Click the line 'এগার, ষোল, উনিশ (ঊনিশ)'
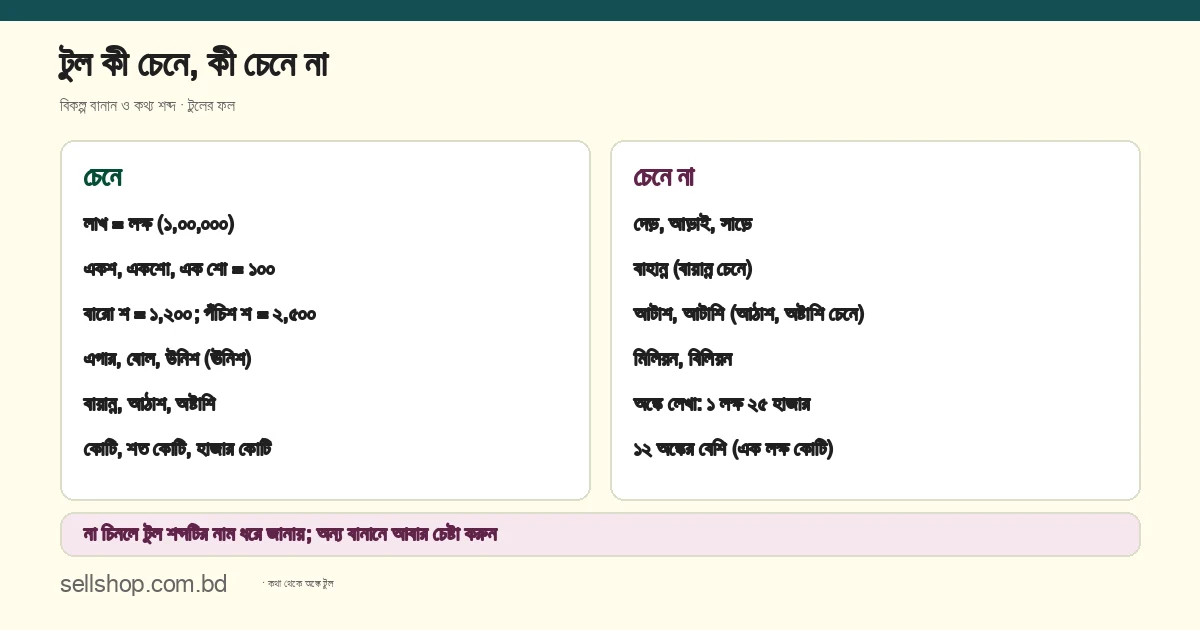 click(167, 359)
